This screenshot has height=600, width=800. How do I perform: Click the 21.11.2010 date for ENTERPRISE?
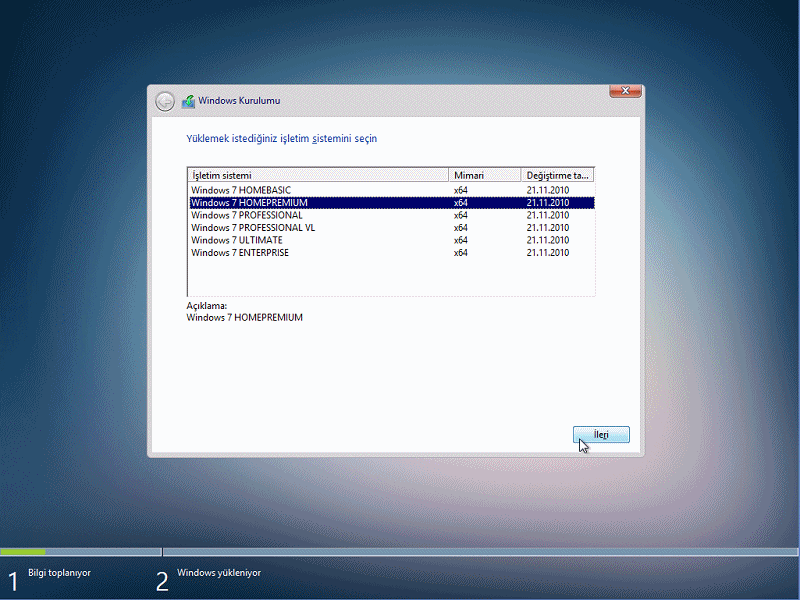coord(547,253)
